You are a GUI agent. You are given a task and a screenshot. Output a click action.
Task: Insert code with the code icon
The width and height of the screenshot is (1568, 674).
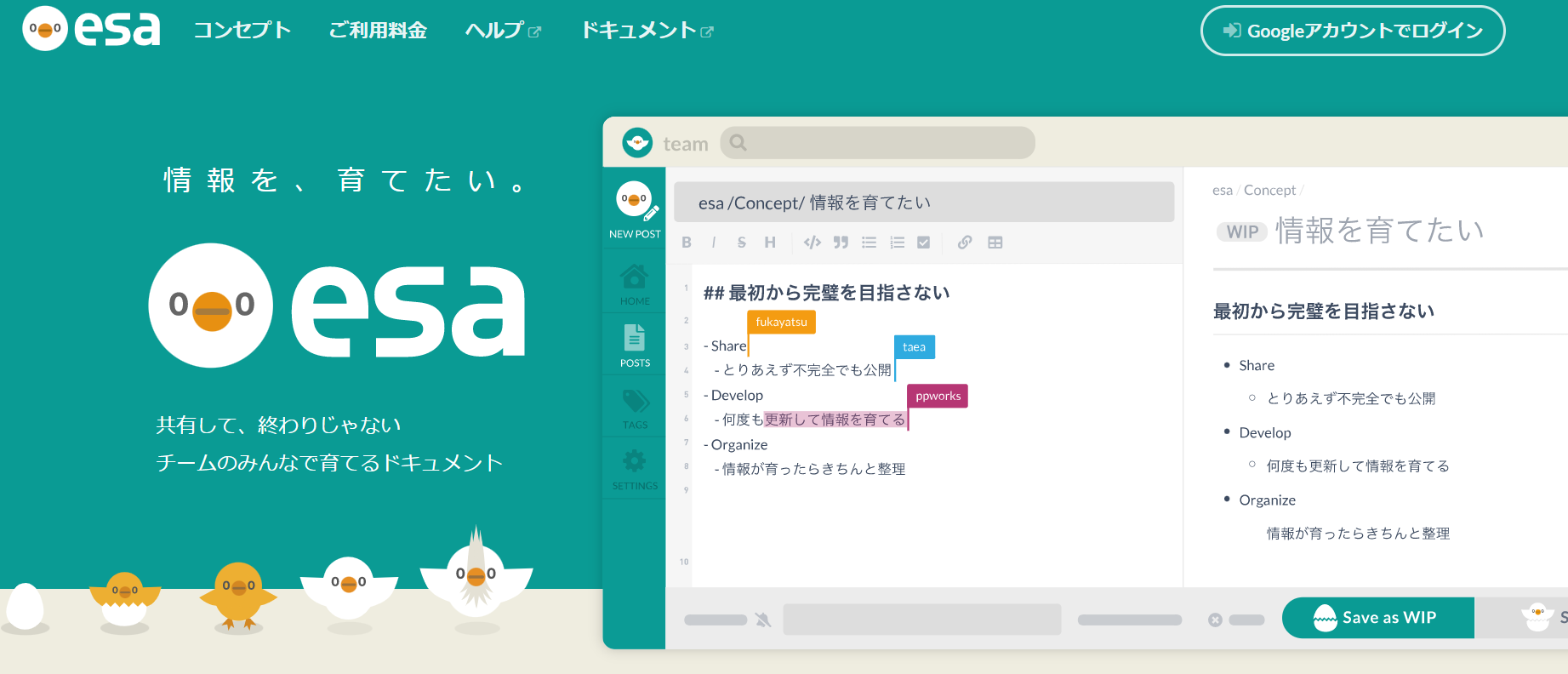(813, 243)
